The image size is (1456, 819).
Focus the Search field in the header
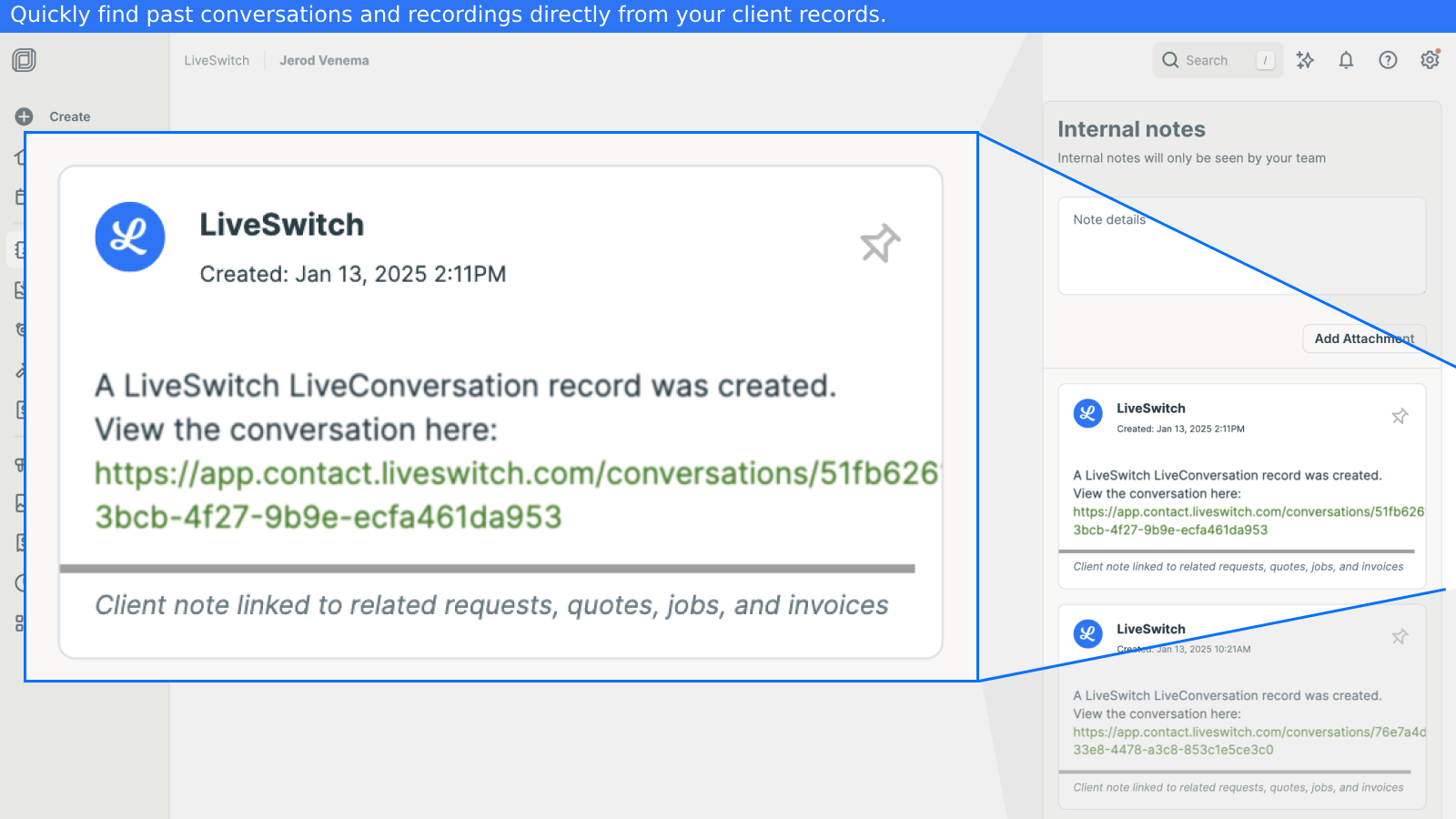(x=1218, y=60)
